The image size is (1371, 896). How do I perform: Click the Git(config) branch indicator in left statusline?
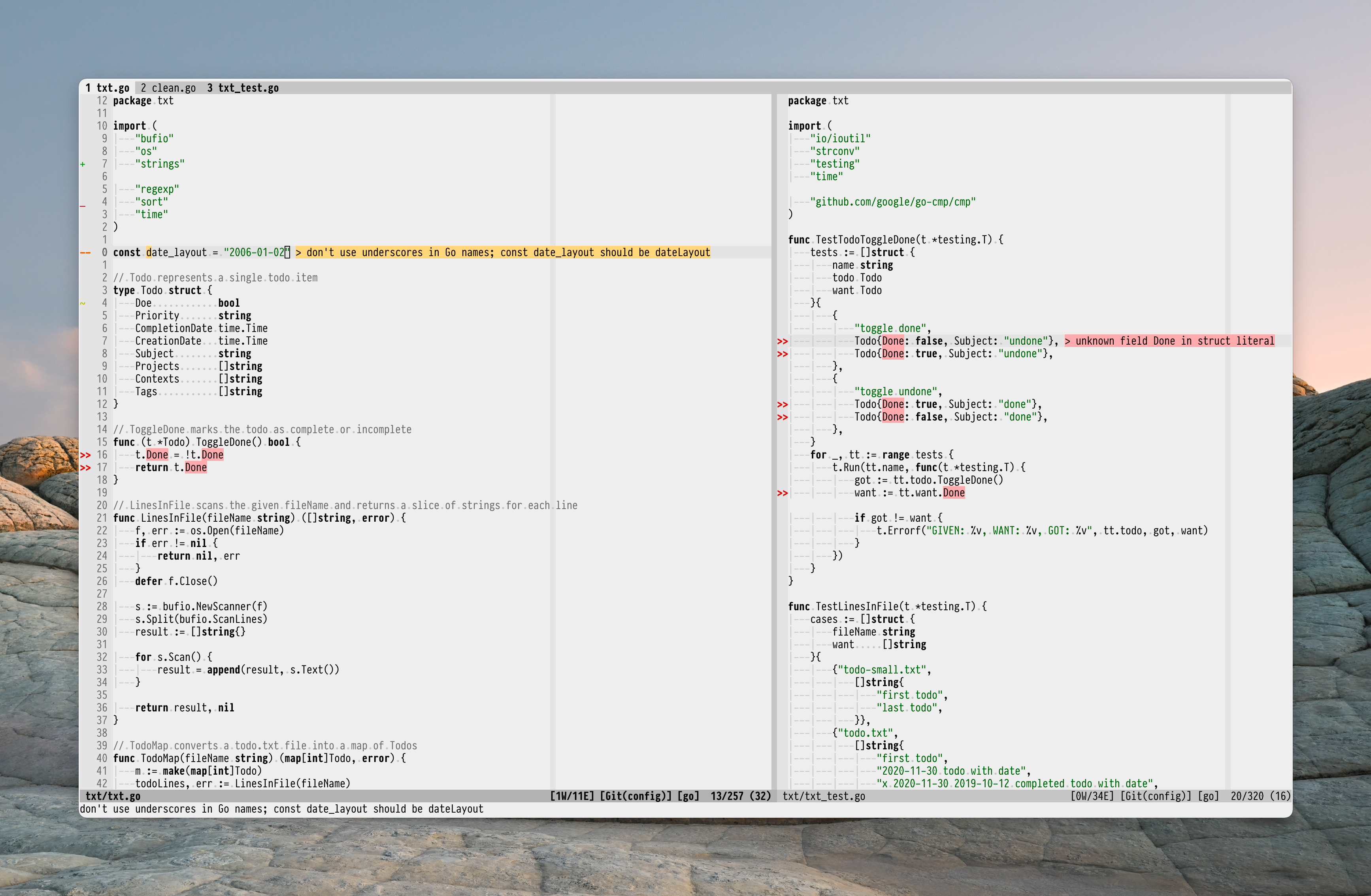[636, 796]
